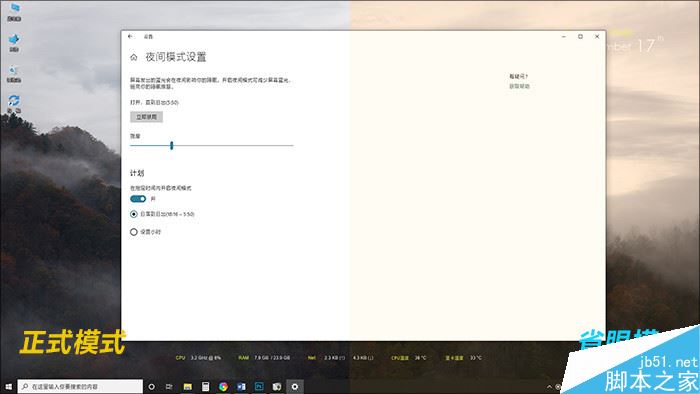Select the 设置小时 (set hours) radio option
Image resolution: width=700 pixels, height=394 pixels.
click(x=133, y=232)
